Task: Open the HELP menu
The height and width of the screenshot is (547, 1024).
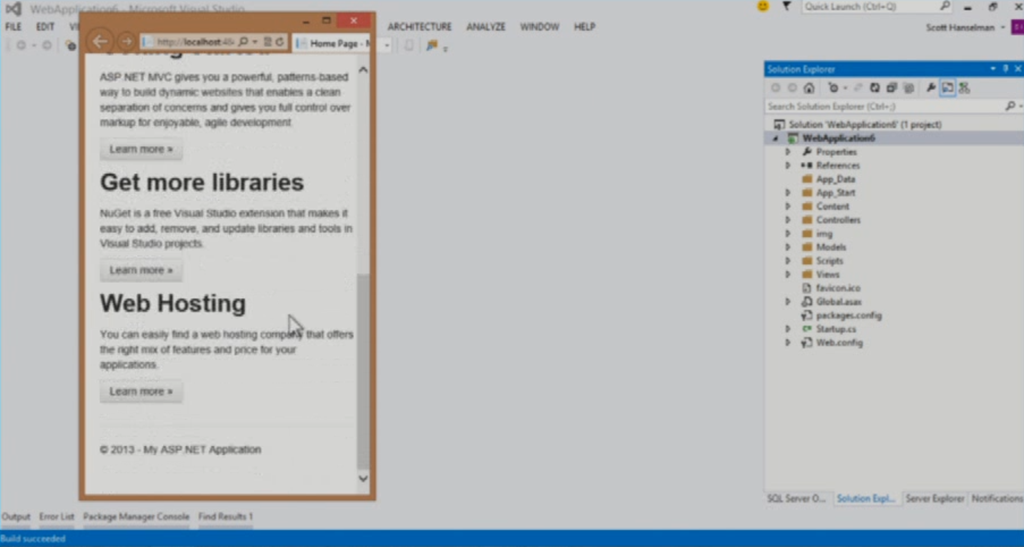Action: tap(584, 27)
